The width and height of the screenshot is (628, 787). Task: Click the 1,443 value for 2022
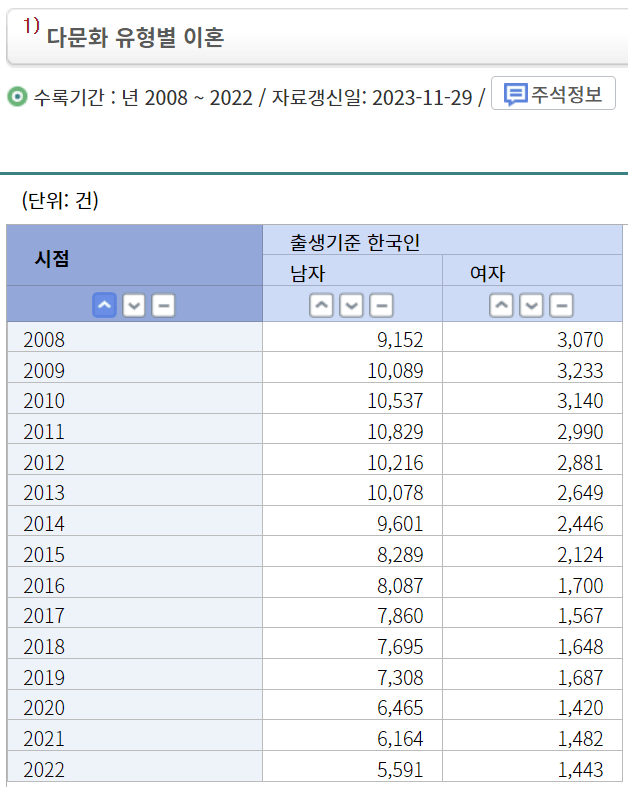coord(580,770)
